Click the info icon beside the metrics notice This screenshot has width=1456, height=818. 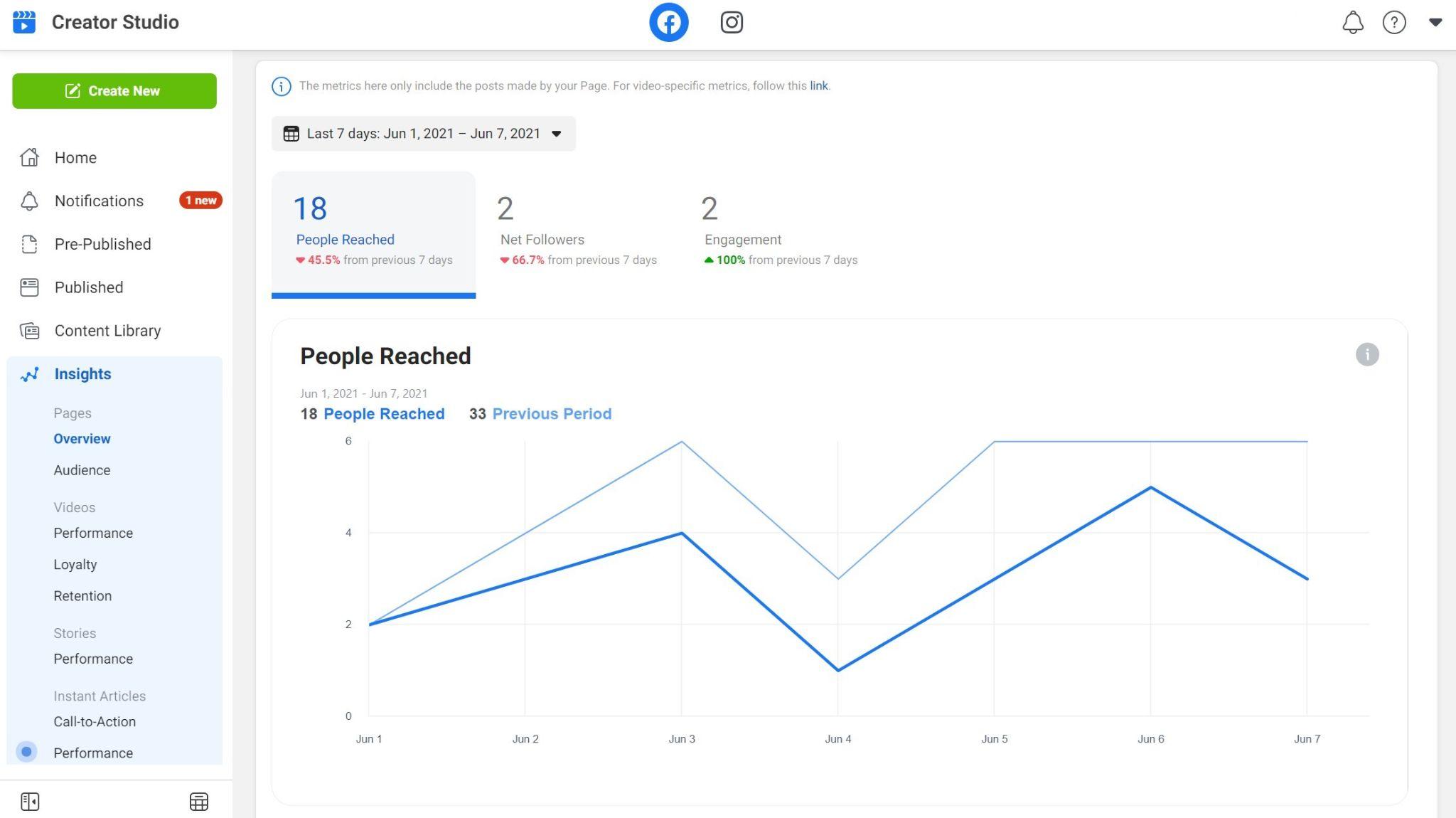282,86
